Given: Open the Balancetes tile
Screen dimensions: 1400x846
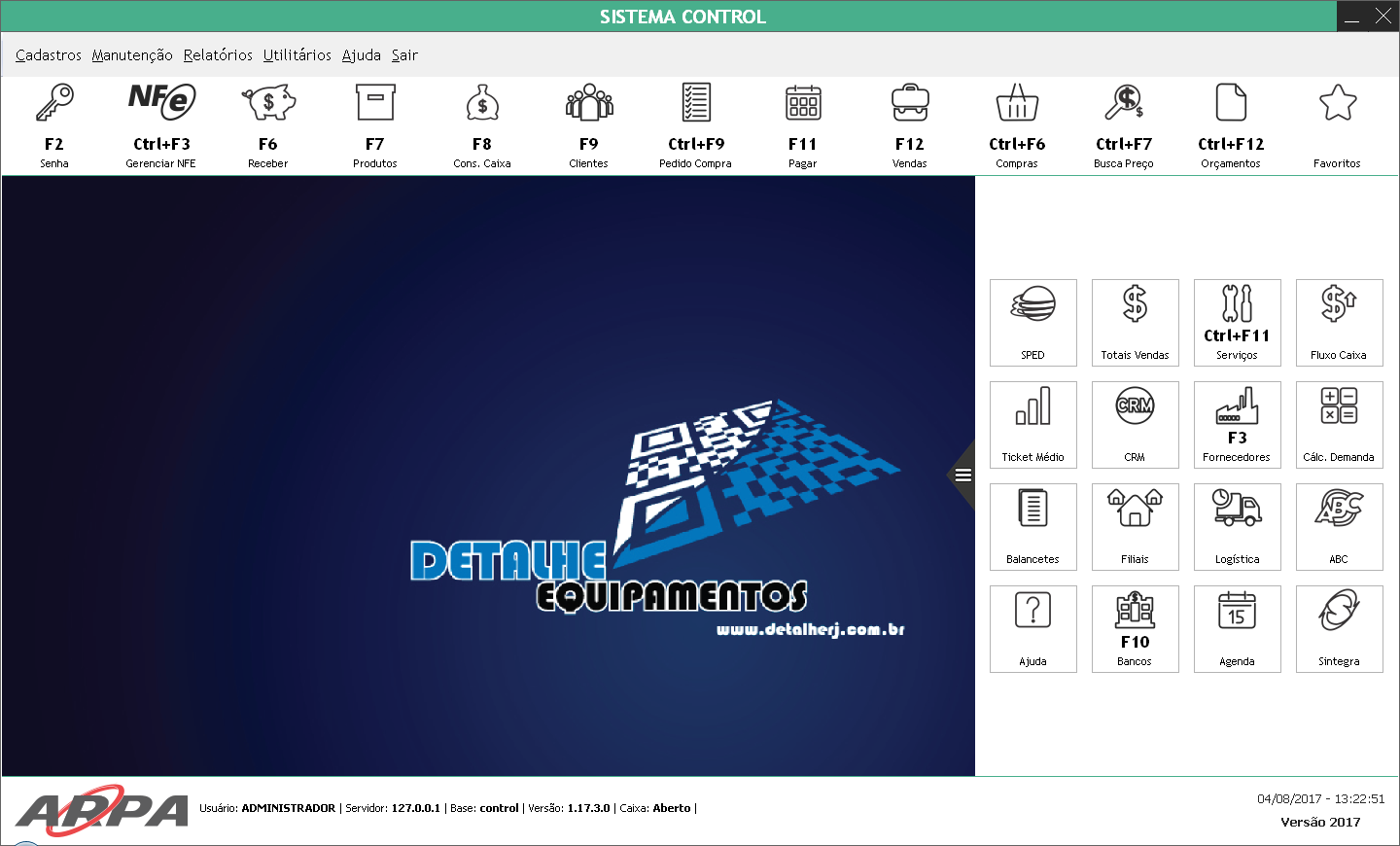Looking at the screenshot, I should pyautogui.click(x=1033, y=527).
